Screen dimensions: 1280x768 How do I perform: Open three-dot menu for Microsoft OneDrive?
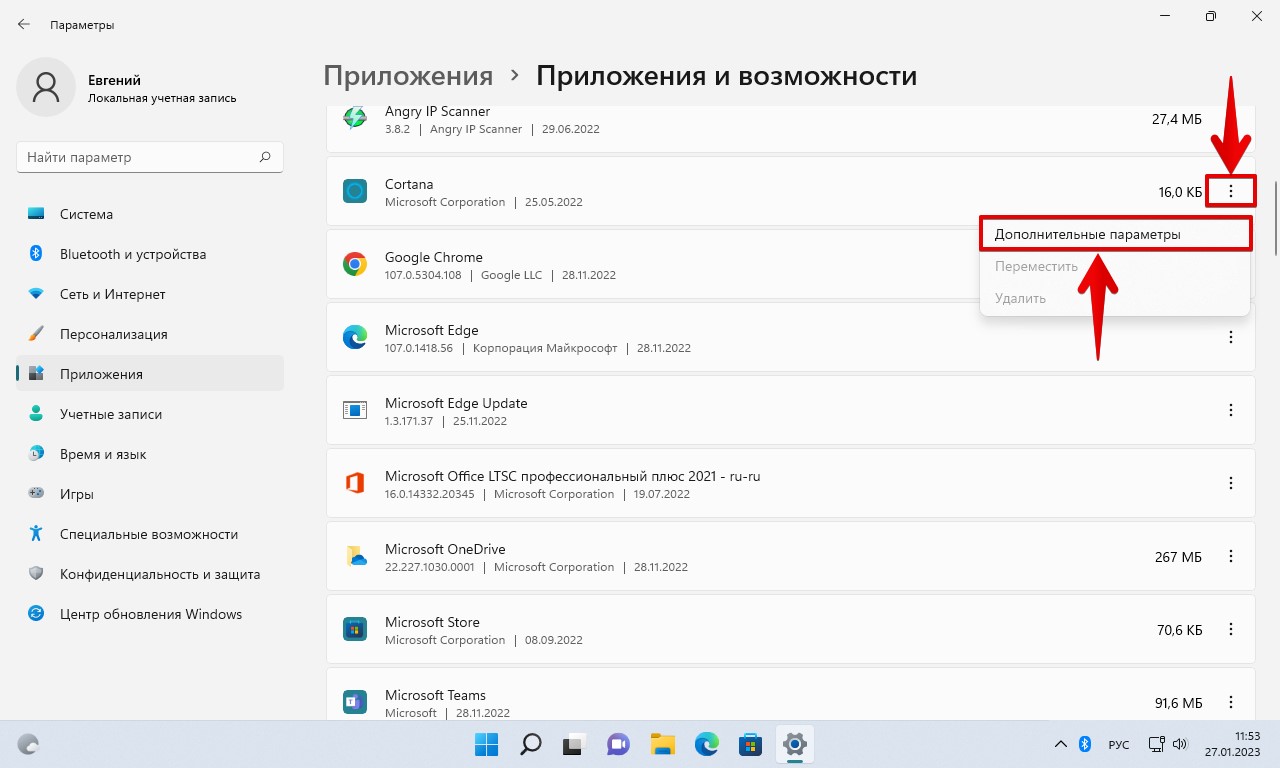1231,556
